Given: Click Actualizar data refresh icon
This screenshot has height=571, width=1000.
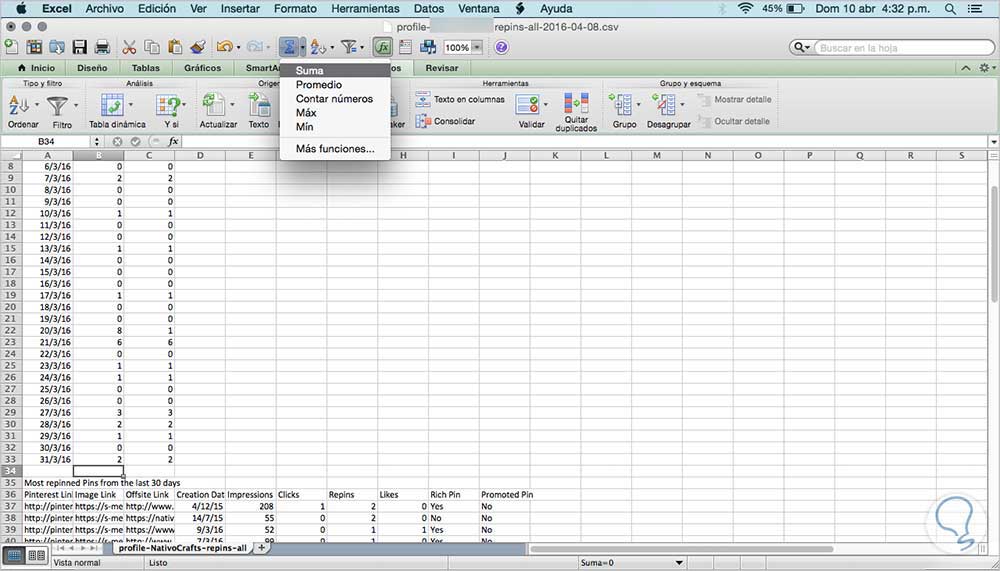Looking at the screenshot, I should click(214, 105).
